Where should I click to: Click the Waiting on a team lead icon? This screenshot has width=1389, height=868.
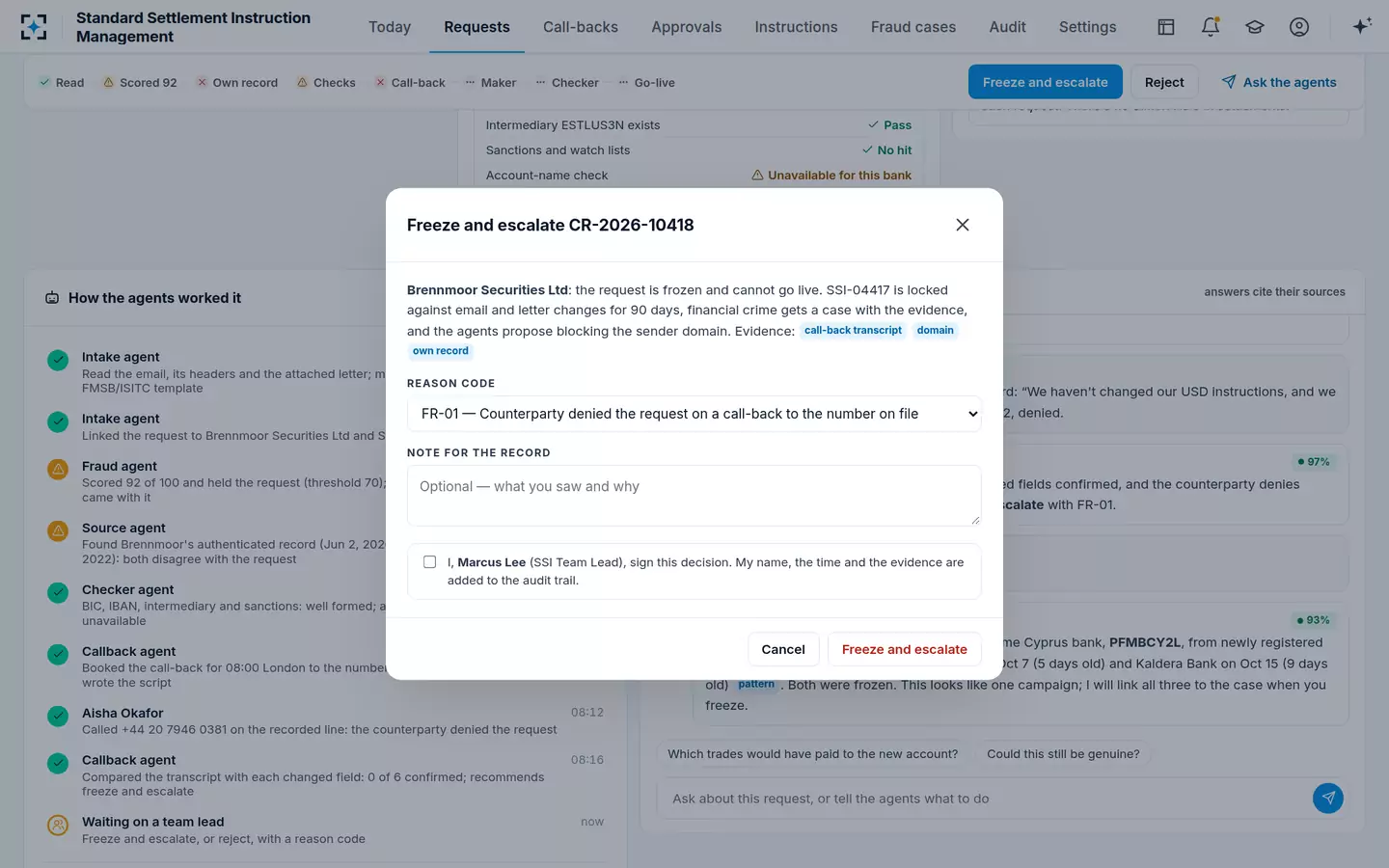(58, 825)
